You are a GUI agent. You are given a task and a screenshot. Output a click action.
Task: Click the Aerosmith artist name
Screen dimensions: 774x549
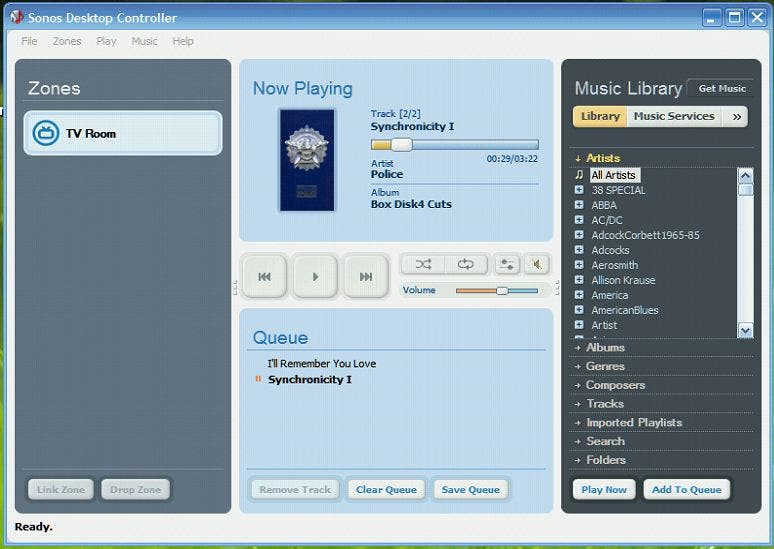pos(615,265)
